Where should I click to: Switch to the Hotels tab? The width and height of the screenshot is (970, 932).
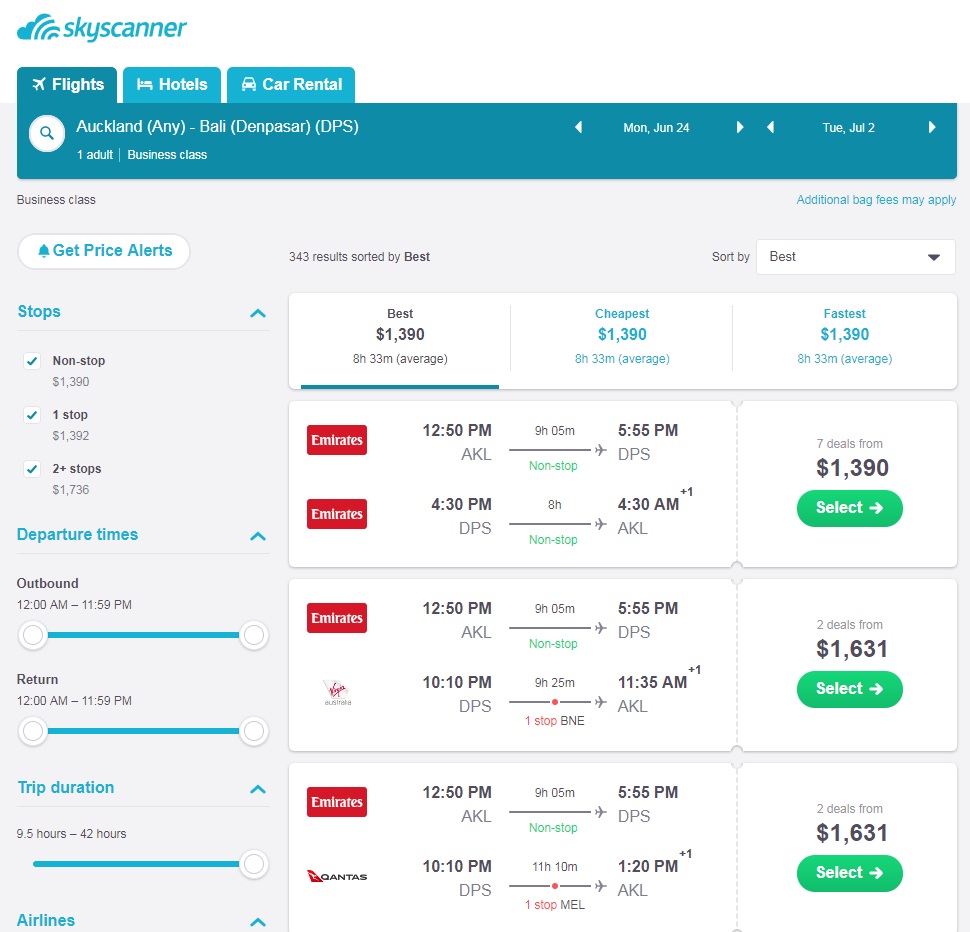172,85
